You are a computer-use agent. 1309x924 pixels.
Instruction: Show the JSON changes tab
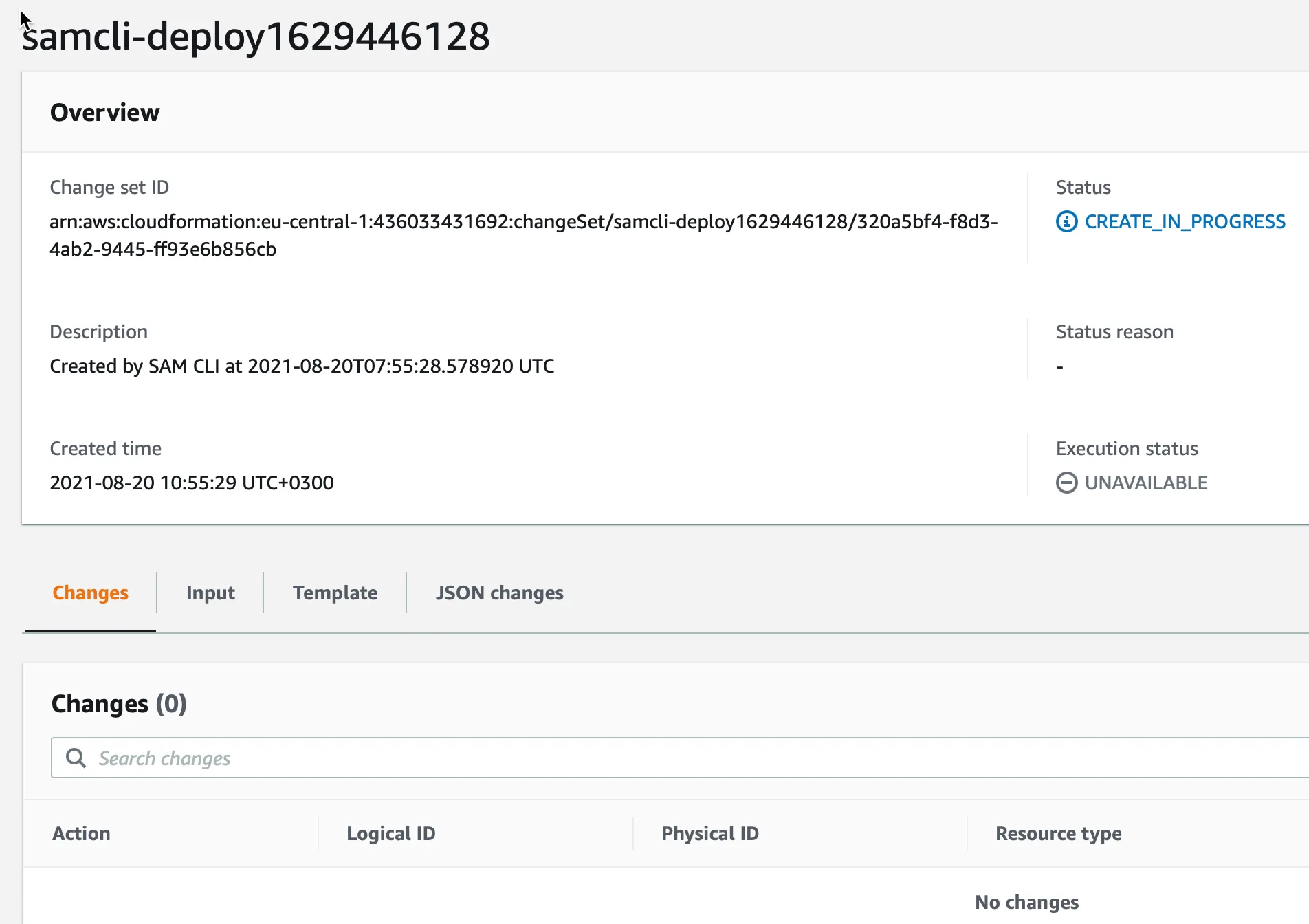point(499,593)
